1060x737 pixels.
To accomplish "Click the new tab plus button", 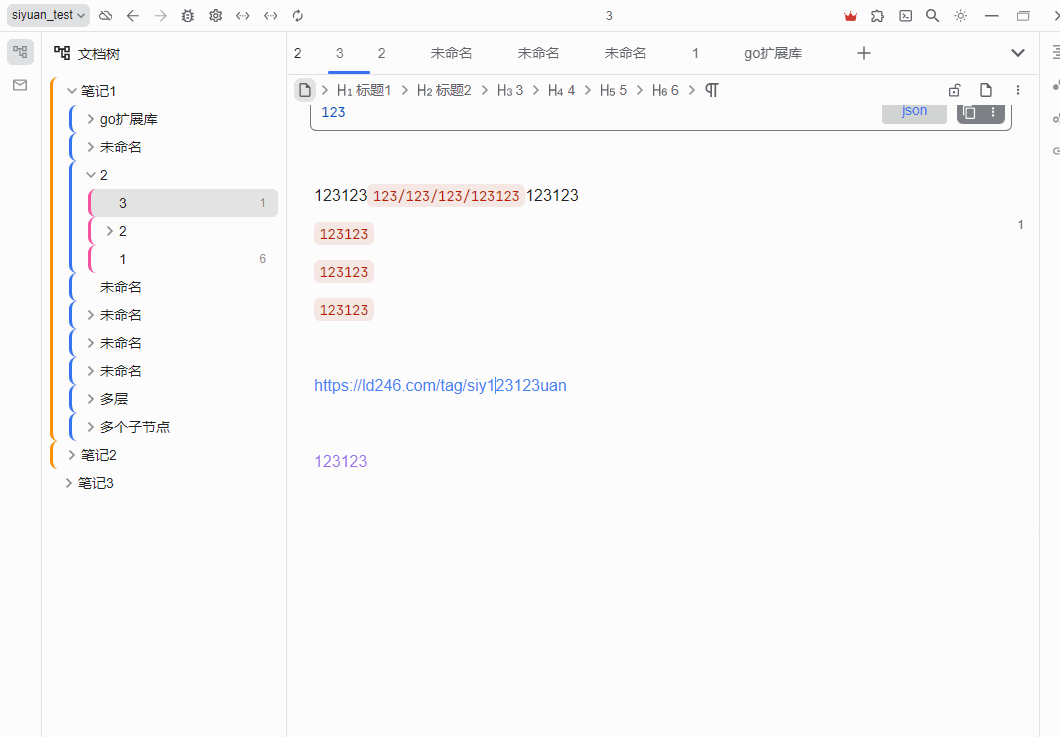I will (863, 53).
